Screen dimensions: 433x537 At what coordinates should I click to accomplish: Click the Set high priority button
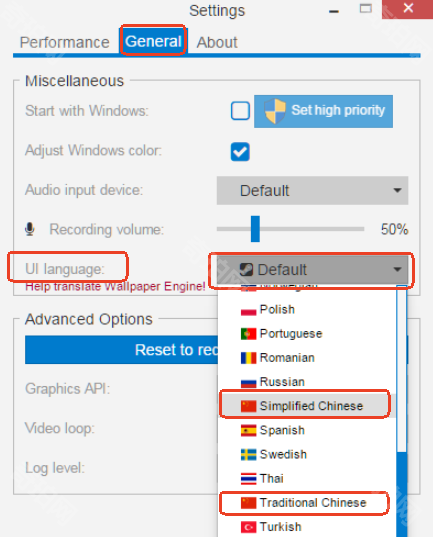323,111
